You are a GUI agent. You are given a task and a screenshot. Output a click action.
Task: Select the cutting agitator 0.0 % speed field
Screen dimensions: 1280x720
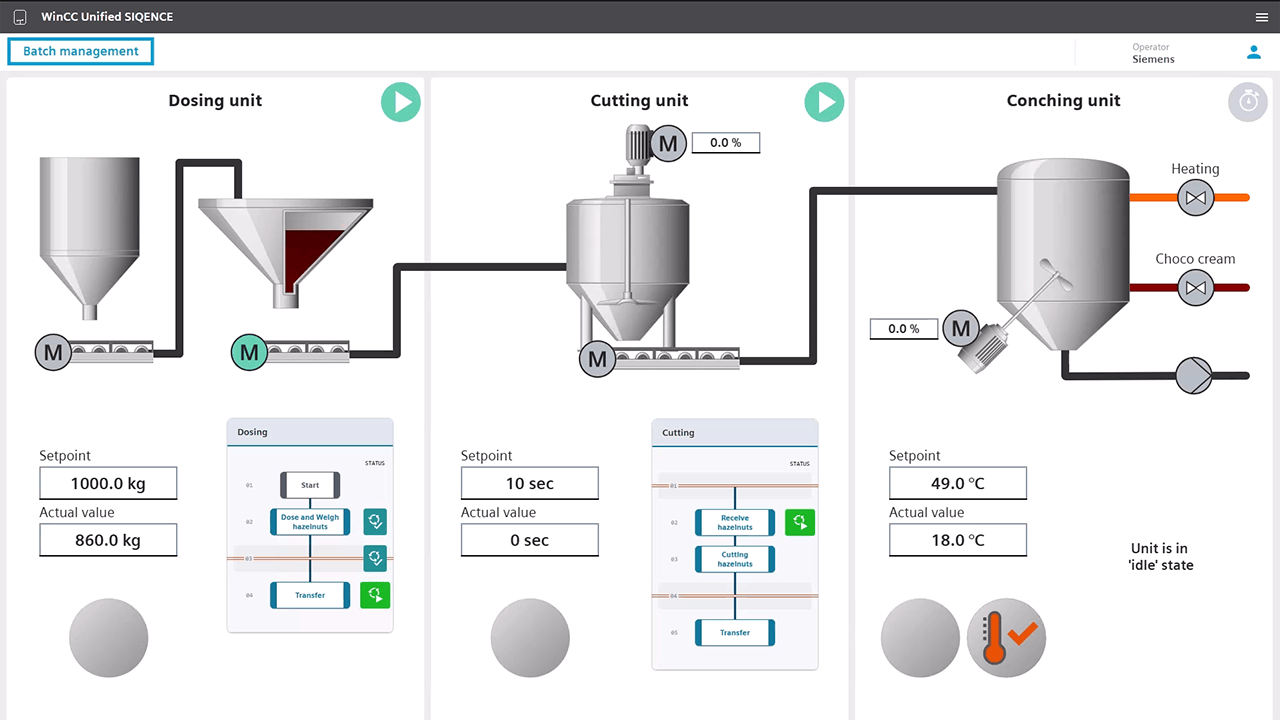[x=726, y=143]
